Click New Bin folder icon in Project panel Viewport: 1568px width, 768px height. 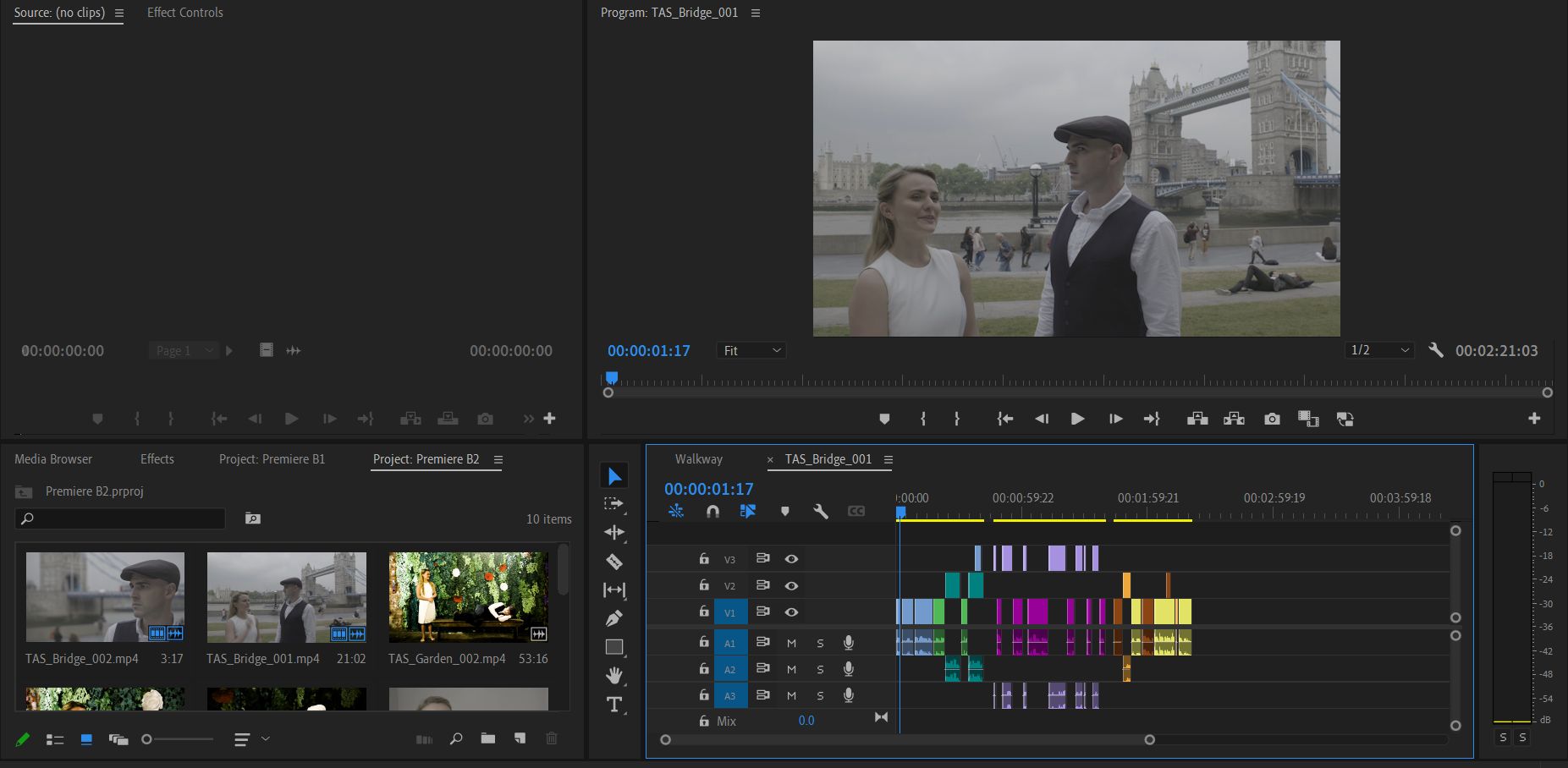point(488,738)
